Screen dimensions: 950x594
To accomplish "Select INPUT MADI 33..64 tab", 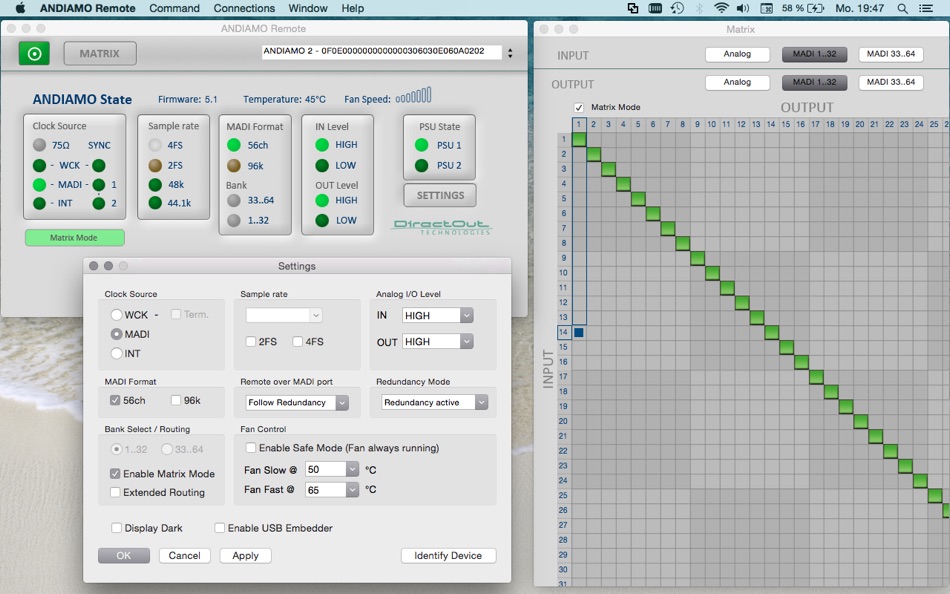I will coord(891,54).
